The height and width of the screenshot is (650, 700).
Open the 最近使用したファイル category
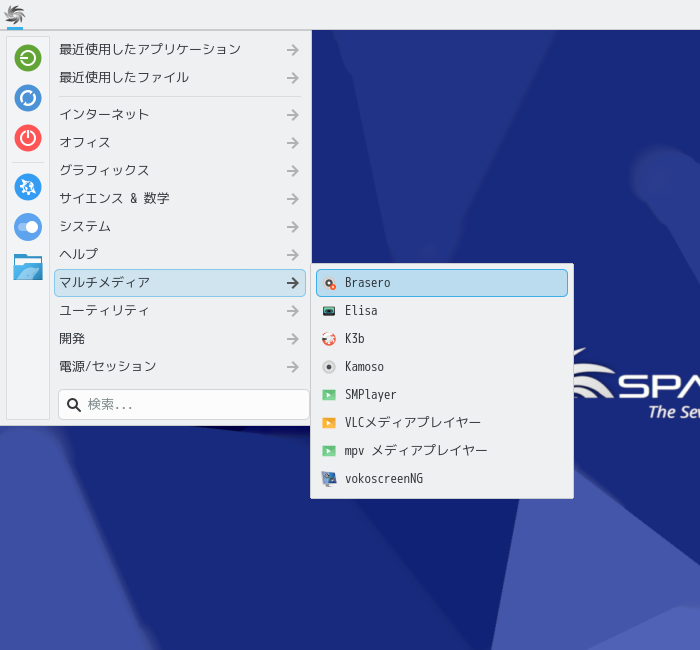coord(180,78)
